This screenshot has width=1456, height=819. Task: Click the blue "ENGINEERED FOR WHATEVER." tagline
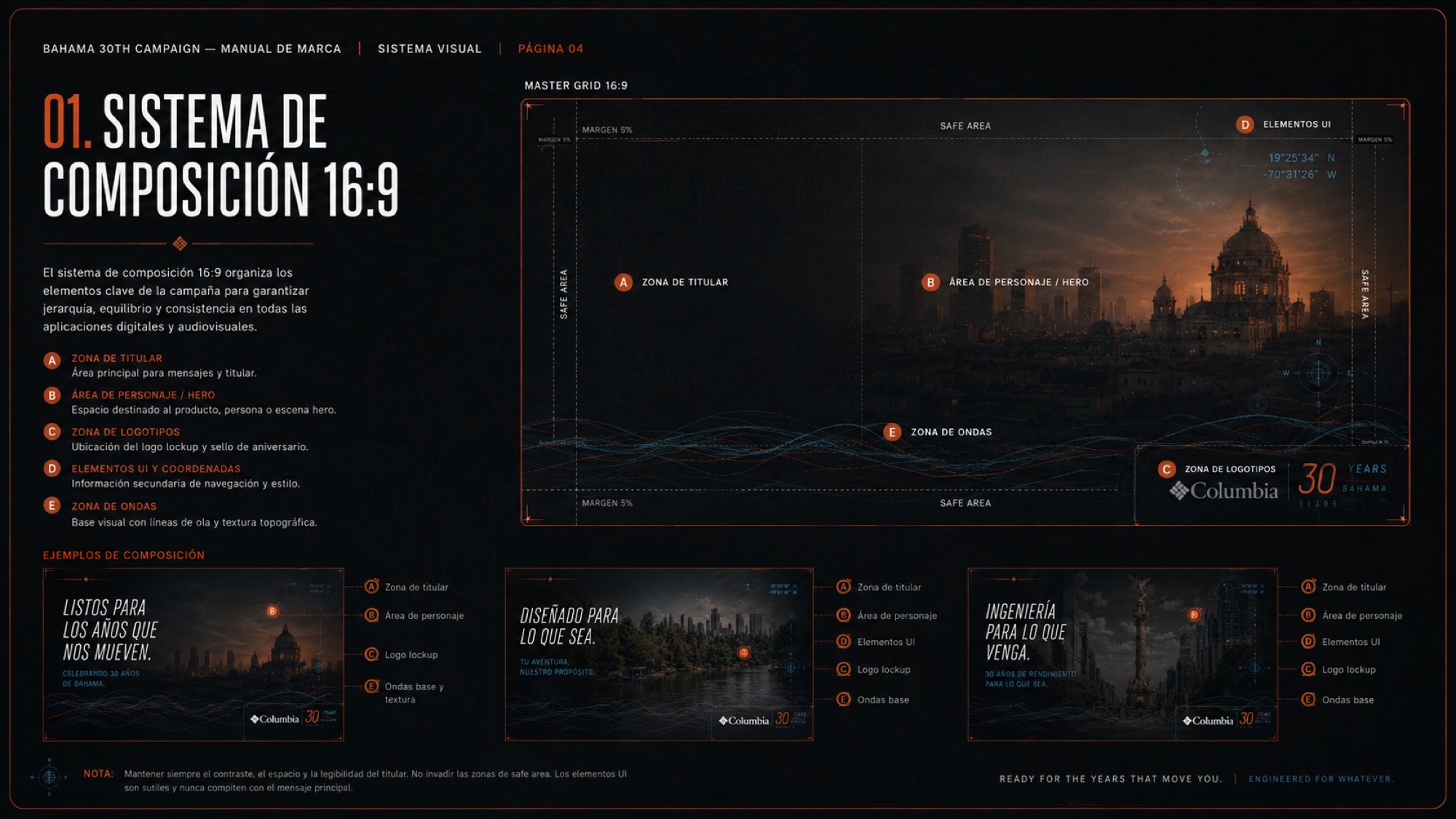(x=1321, y=779)
